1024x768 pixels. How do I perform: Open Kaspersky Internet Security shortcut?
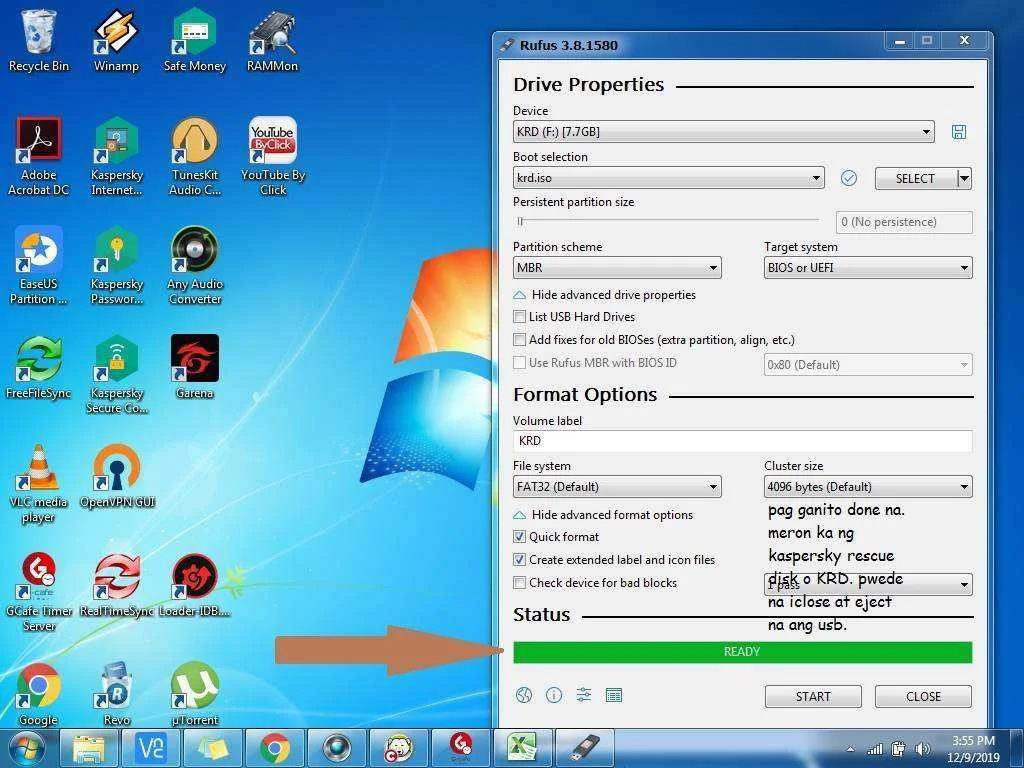116,157
